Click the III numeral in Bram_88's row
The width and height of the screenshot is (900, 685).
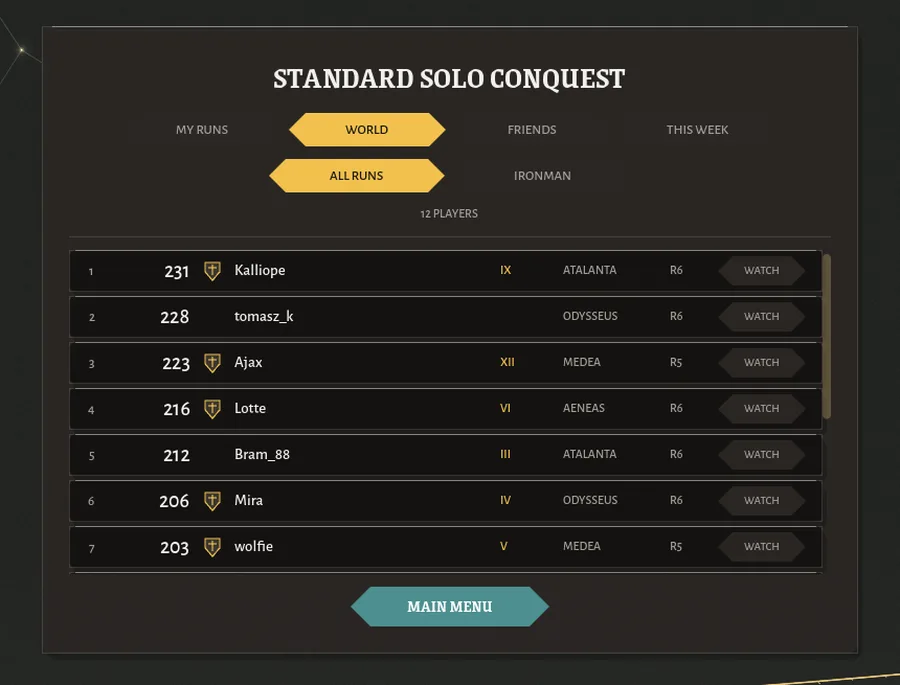(x=505, y=454)
